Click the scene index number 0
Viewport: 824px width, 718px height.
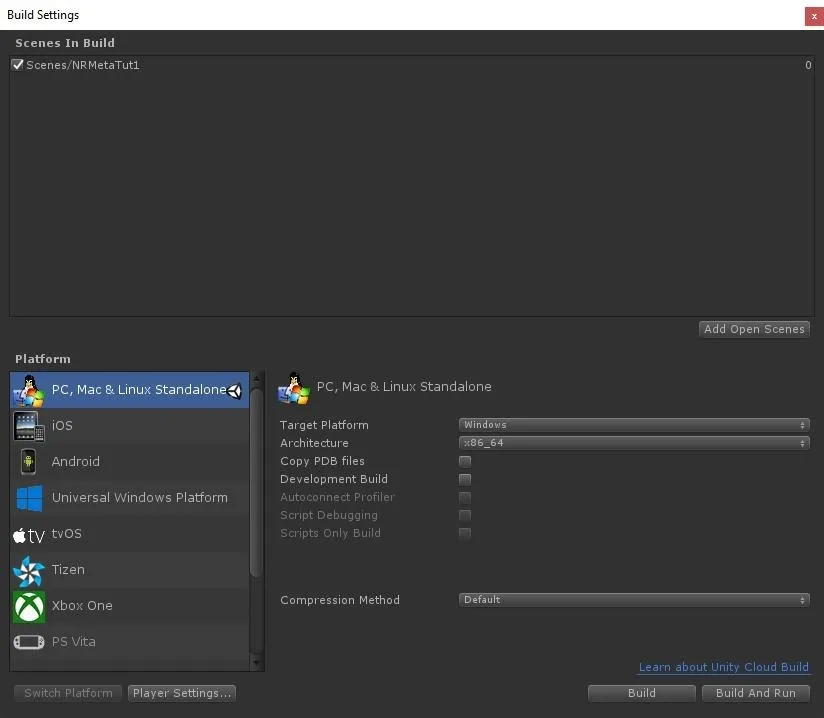pyautogui.click(x=808, y=65)
